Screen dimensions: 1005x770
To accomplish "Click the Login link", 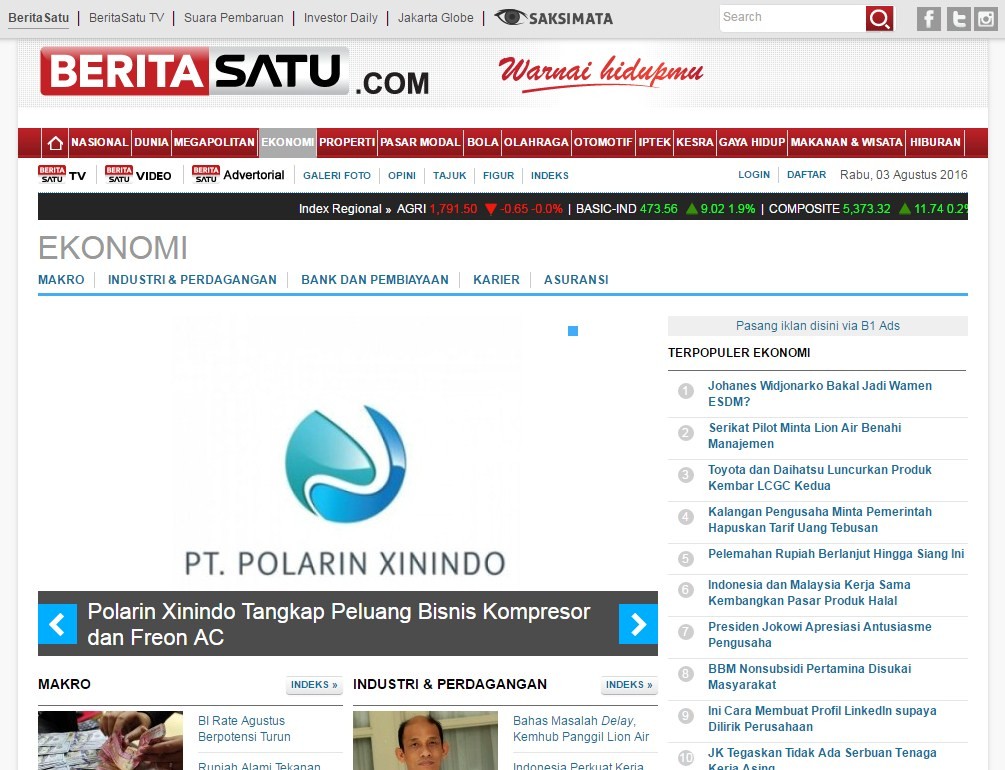I will coord(754,175).
